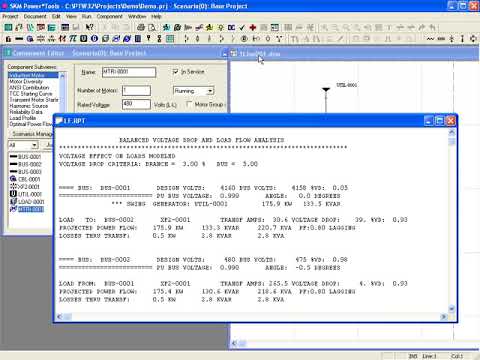Click the LF.RPT vertical scrollbar down arrow
The image size is (480, 360).
(452, 308)
